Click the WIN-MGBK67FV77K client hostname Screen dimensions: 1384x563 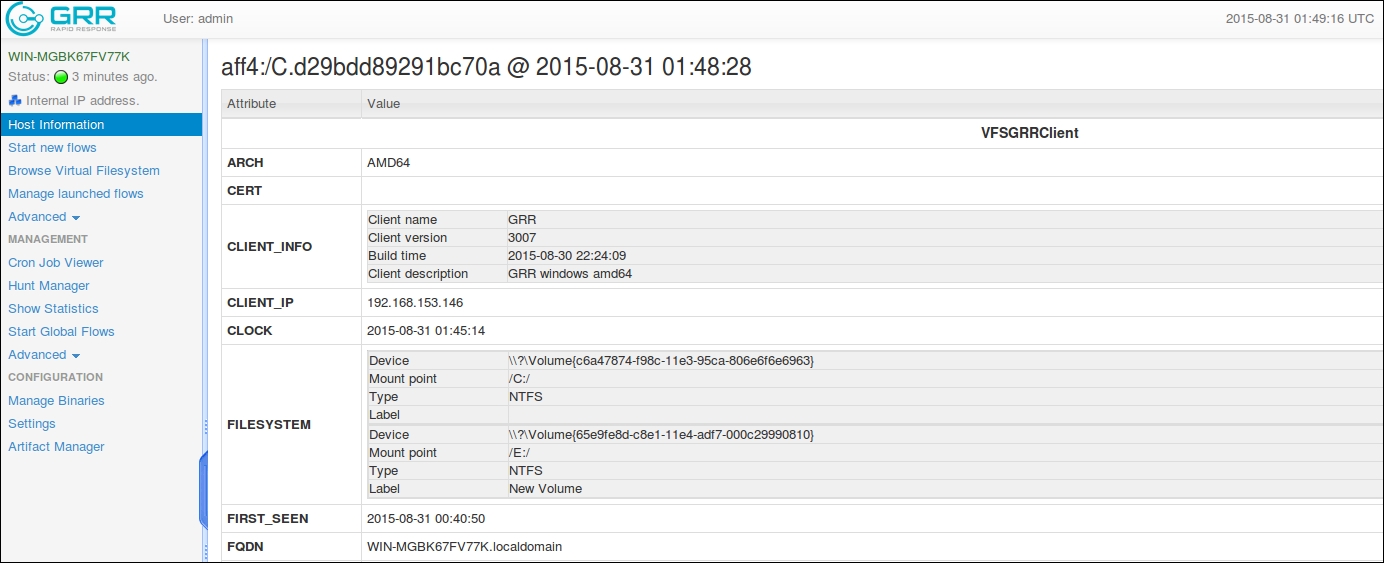[x=69, y=56]
